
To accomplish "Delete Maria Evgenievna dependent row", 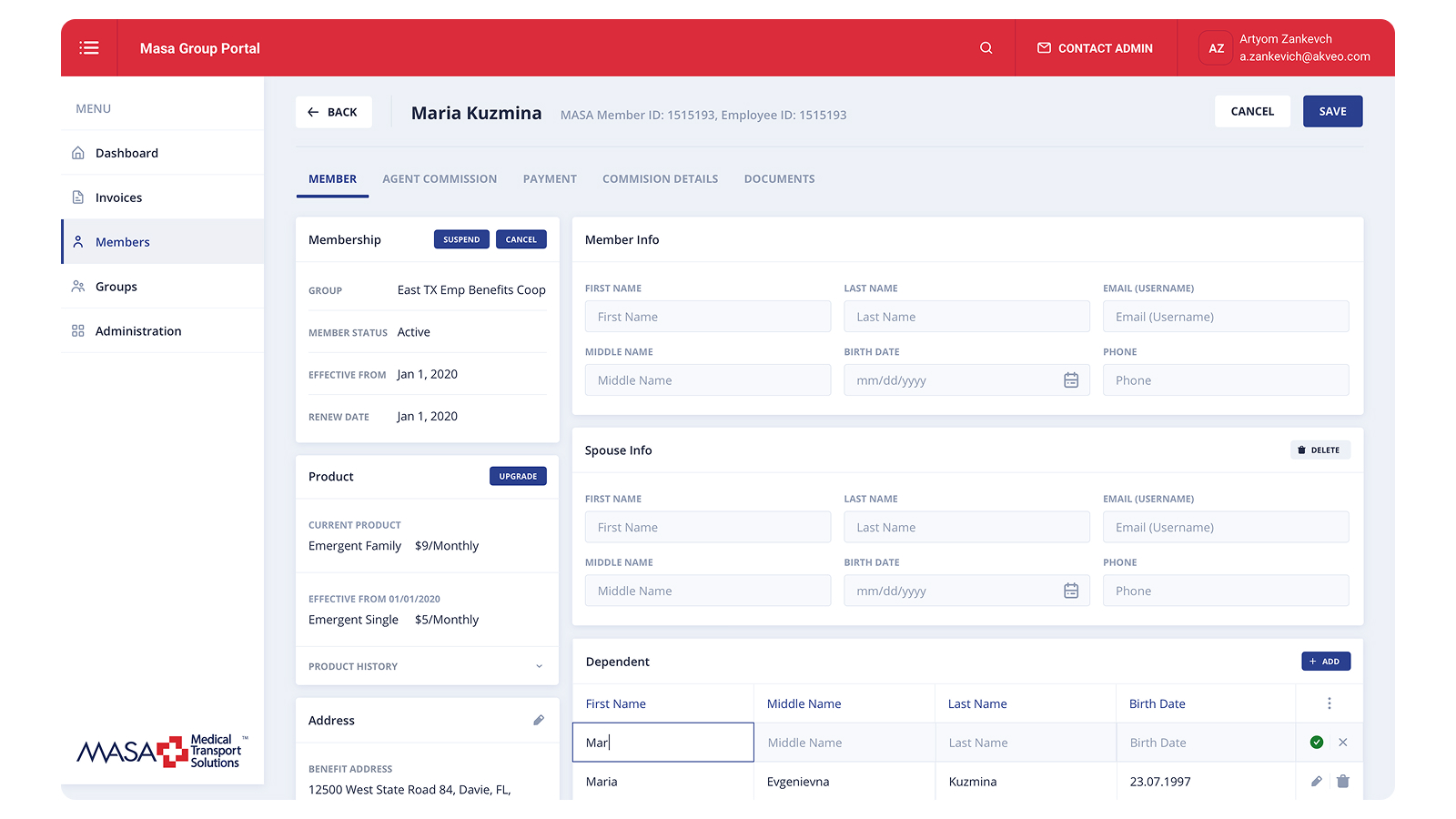I will click(1343, 782).
